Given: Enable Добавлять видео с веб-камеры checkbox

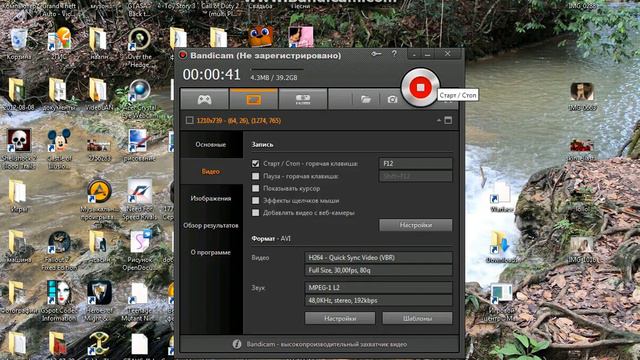Looking at the screenshot, I should [x=256, y=213].
